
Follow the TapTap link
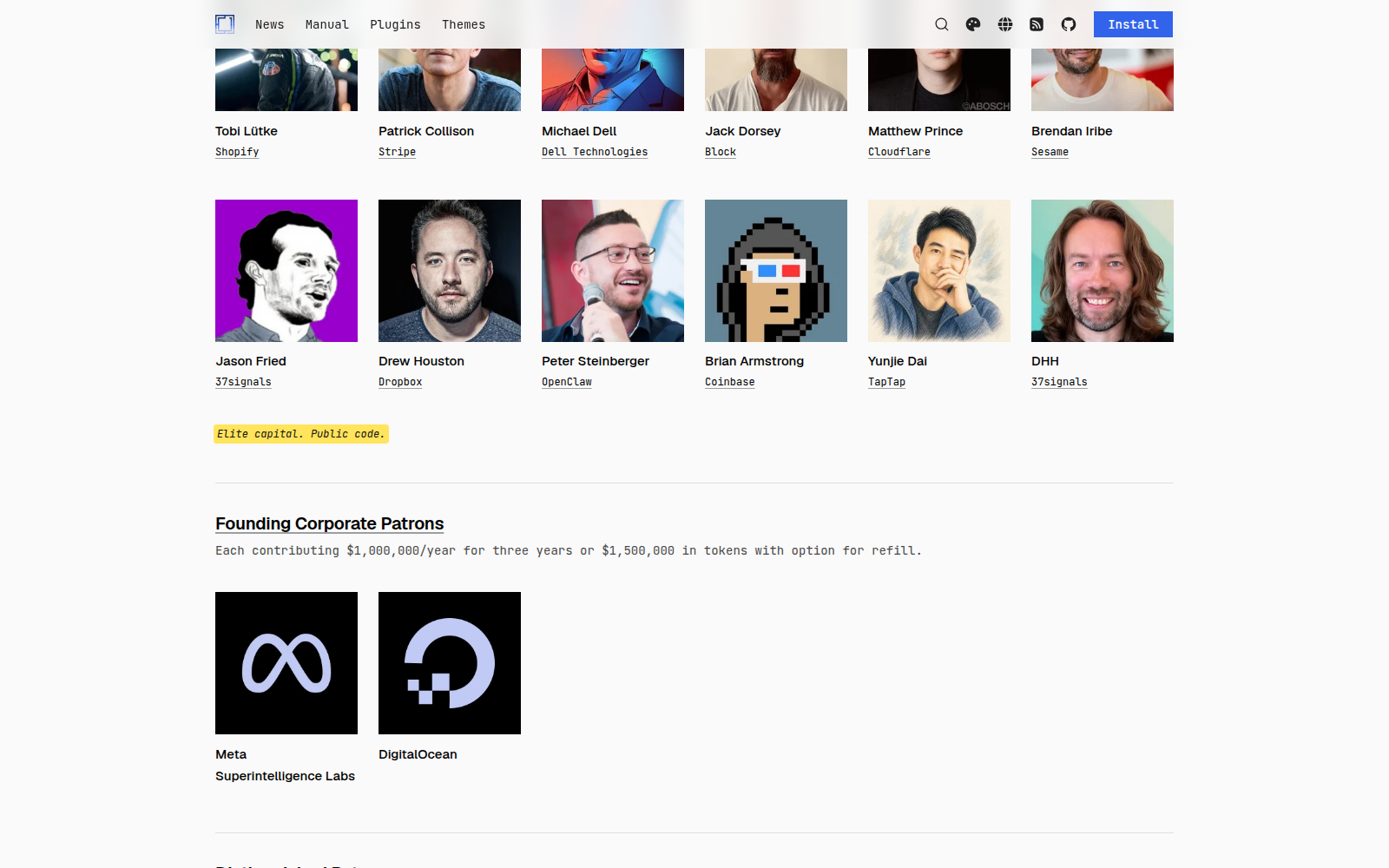(886, 382)
